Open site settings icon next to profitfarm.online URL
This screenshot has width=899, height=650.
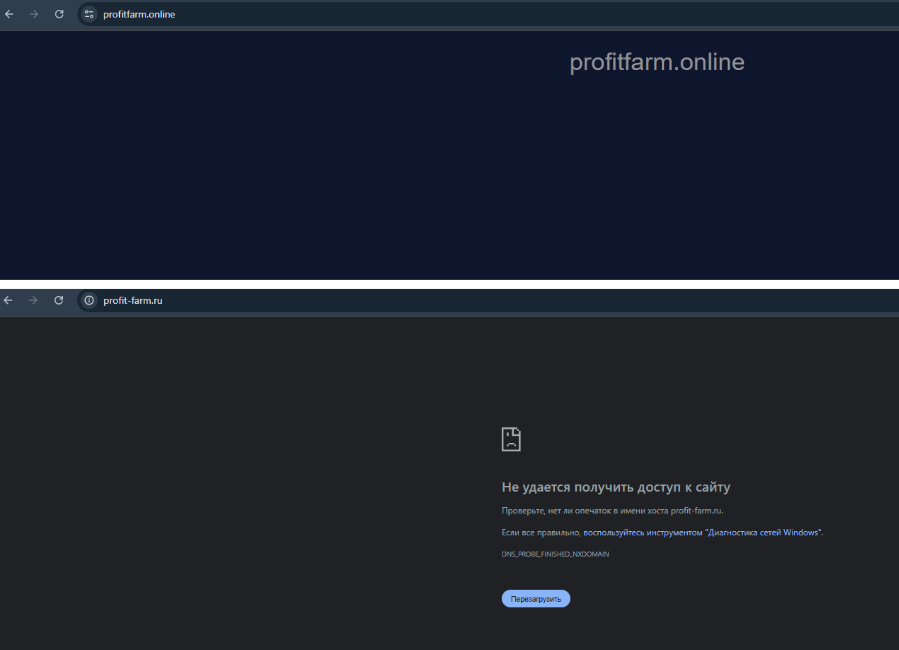(x=89, y=14)
